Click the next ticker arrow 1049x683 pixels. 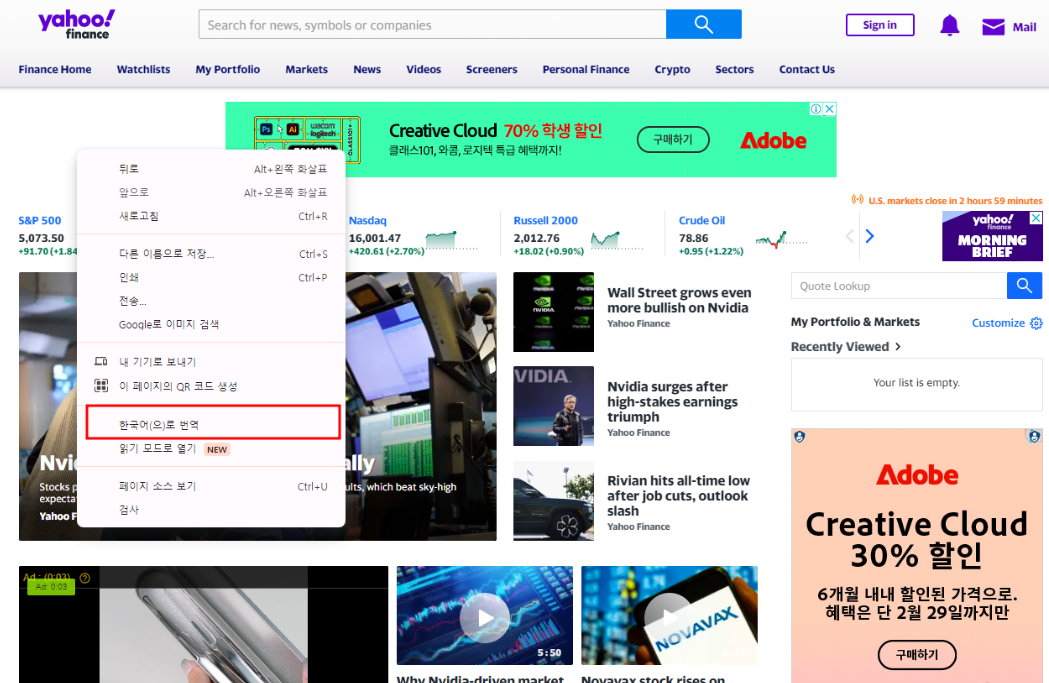(x=870, y=236)
